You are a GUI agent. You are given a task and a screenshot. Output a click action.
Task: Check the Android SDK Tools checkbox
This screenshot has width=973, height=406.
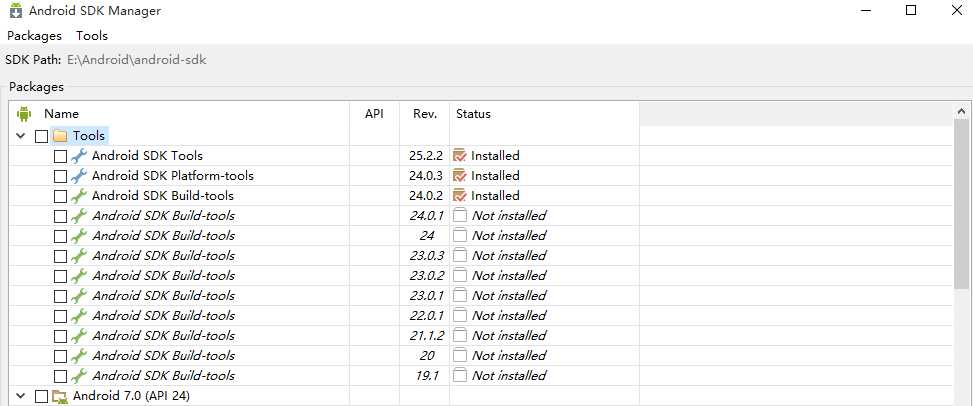coord(60,156)
